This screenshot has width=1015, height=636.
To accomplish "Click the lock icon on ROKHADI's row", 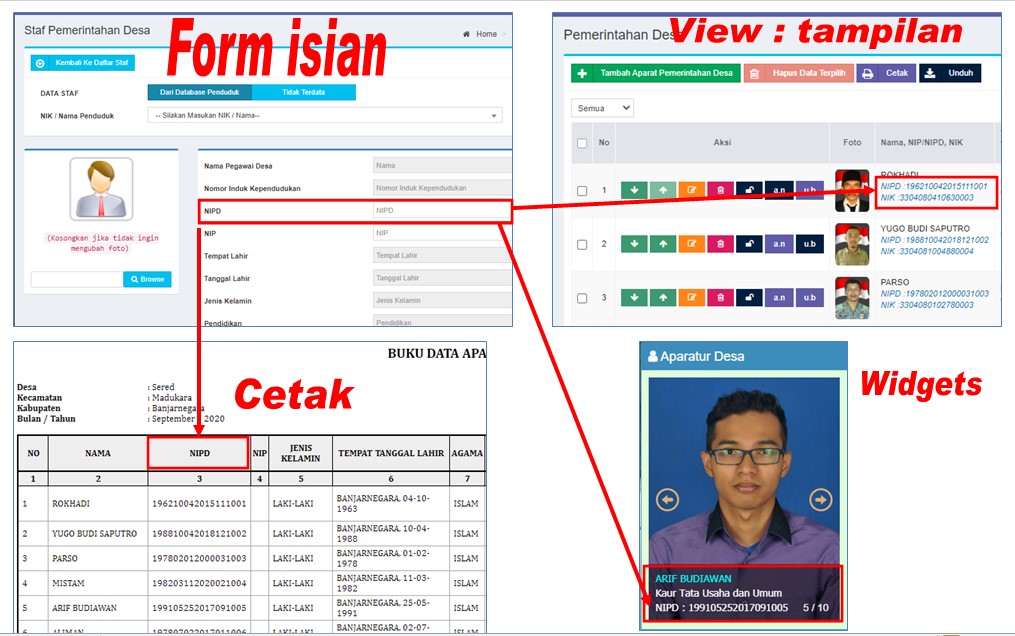I will (x=748, y=188).
